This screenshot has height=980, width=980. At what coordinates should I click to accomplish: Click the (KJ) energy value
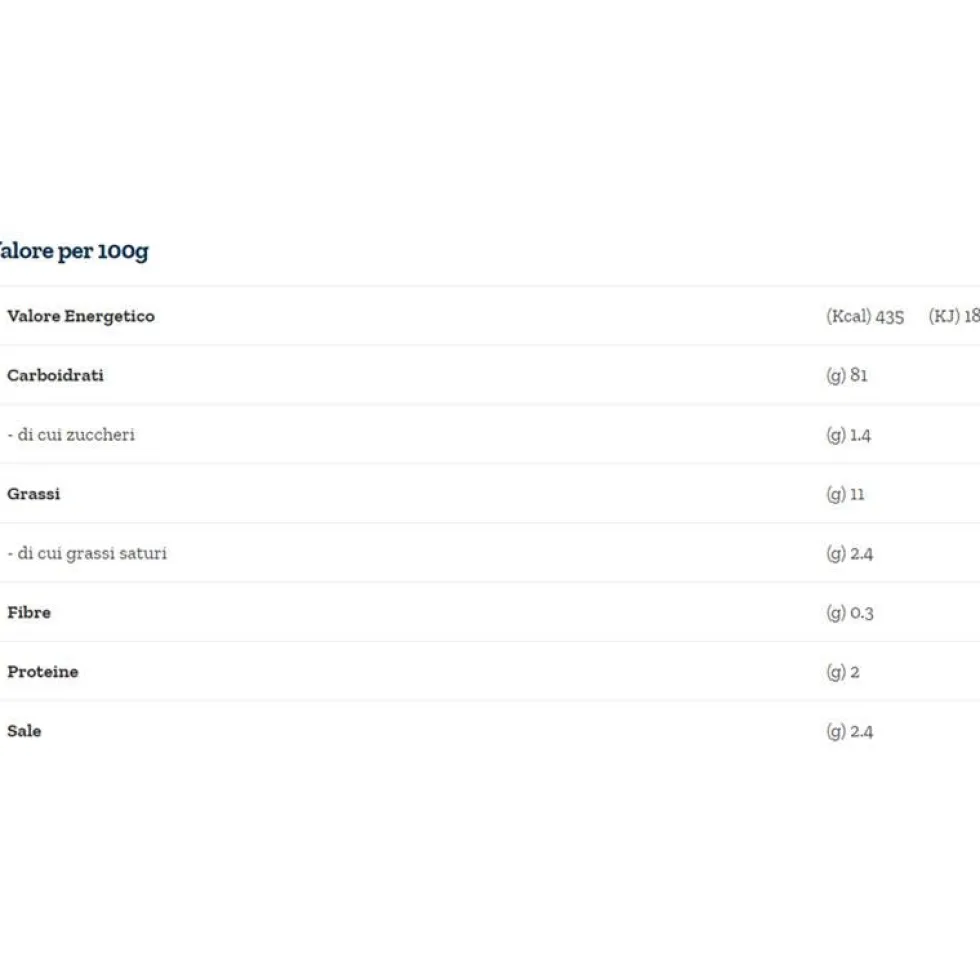(954, 316)
